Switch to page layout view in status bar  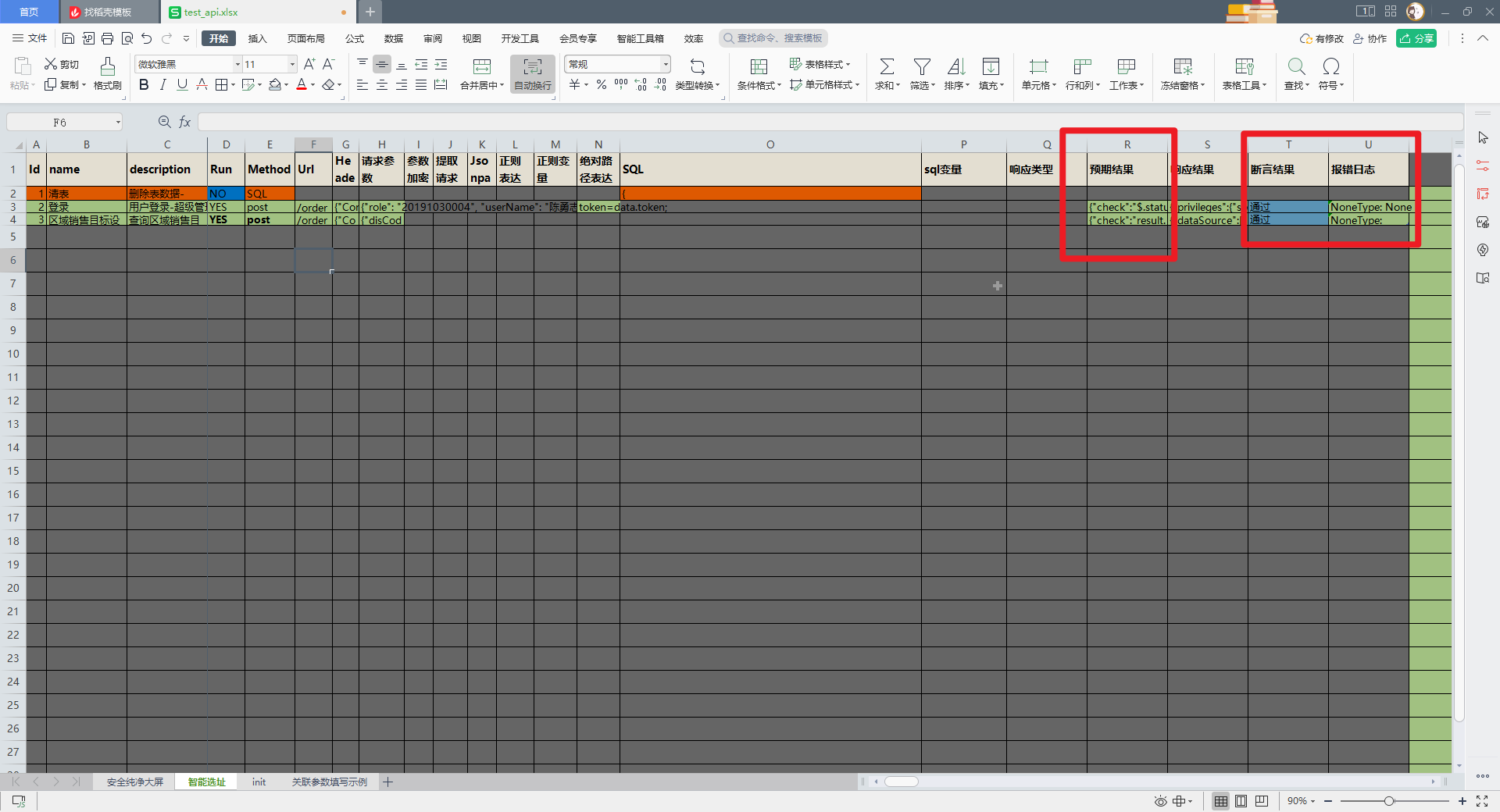coord(1241,801)
